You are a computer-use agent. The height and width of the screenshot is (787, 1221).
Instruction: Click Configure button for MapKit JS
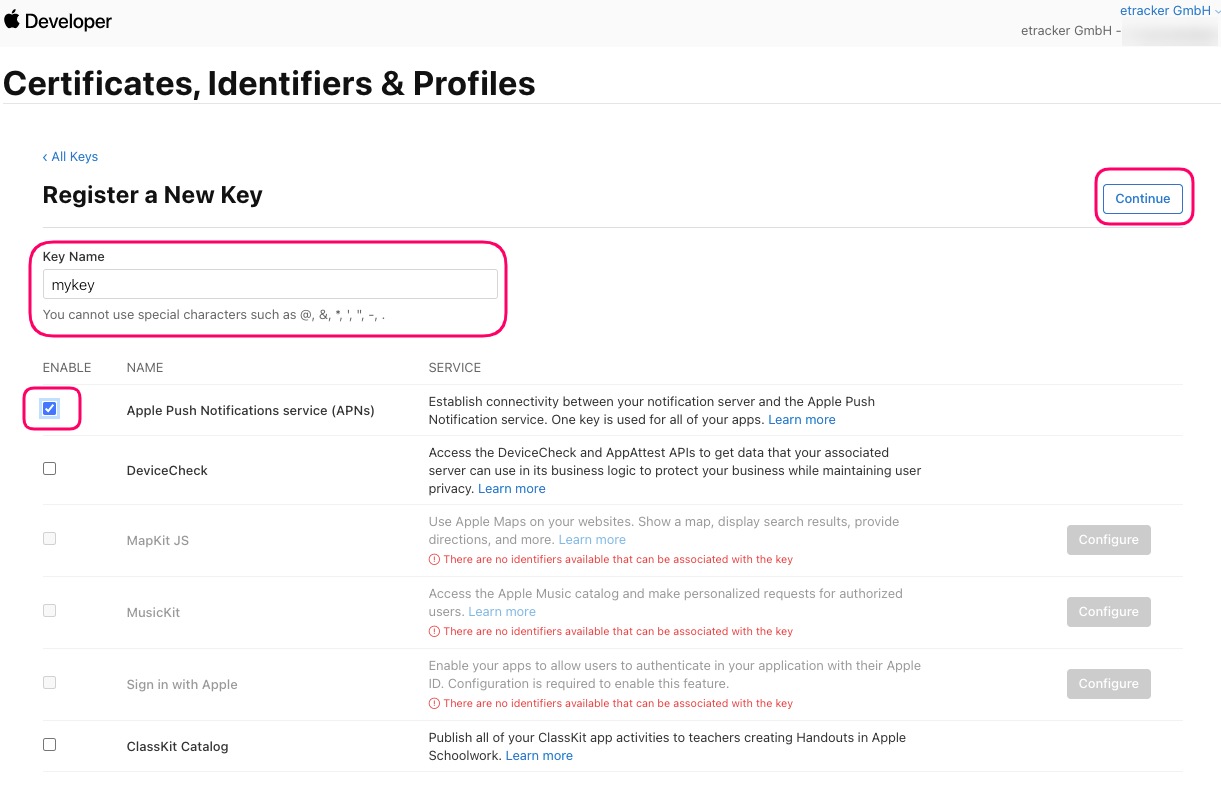click(x=1109, y=540)
